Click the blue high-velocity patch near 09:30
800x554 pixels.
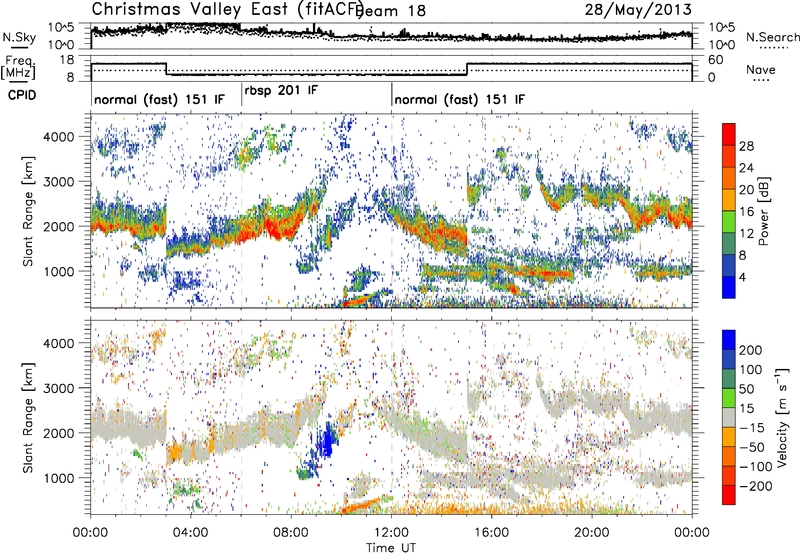(326, 440)
